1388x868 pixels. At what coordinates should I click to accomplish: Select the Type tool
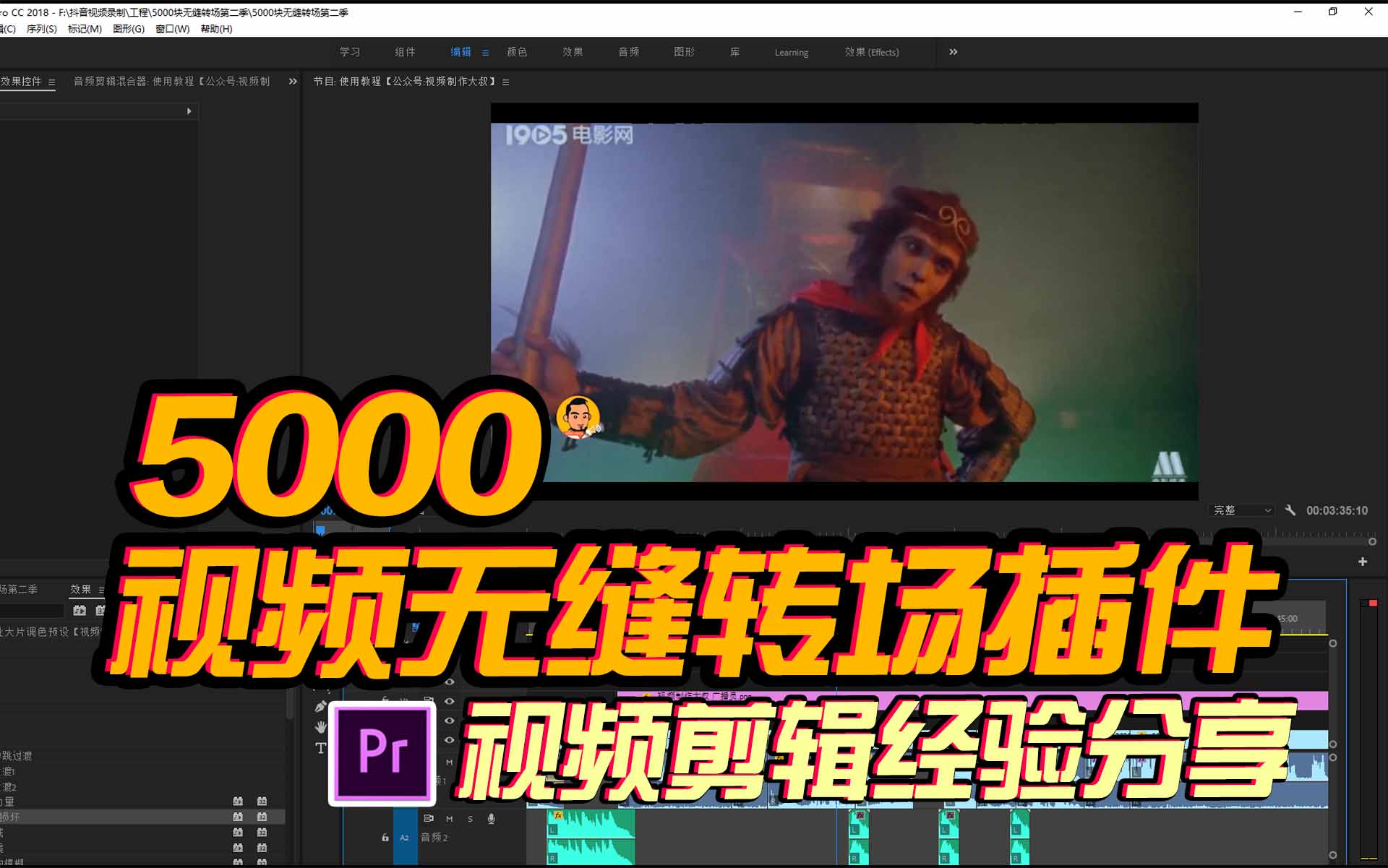click(x=321, y=748)
